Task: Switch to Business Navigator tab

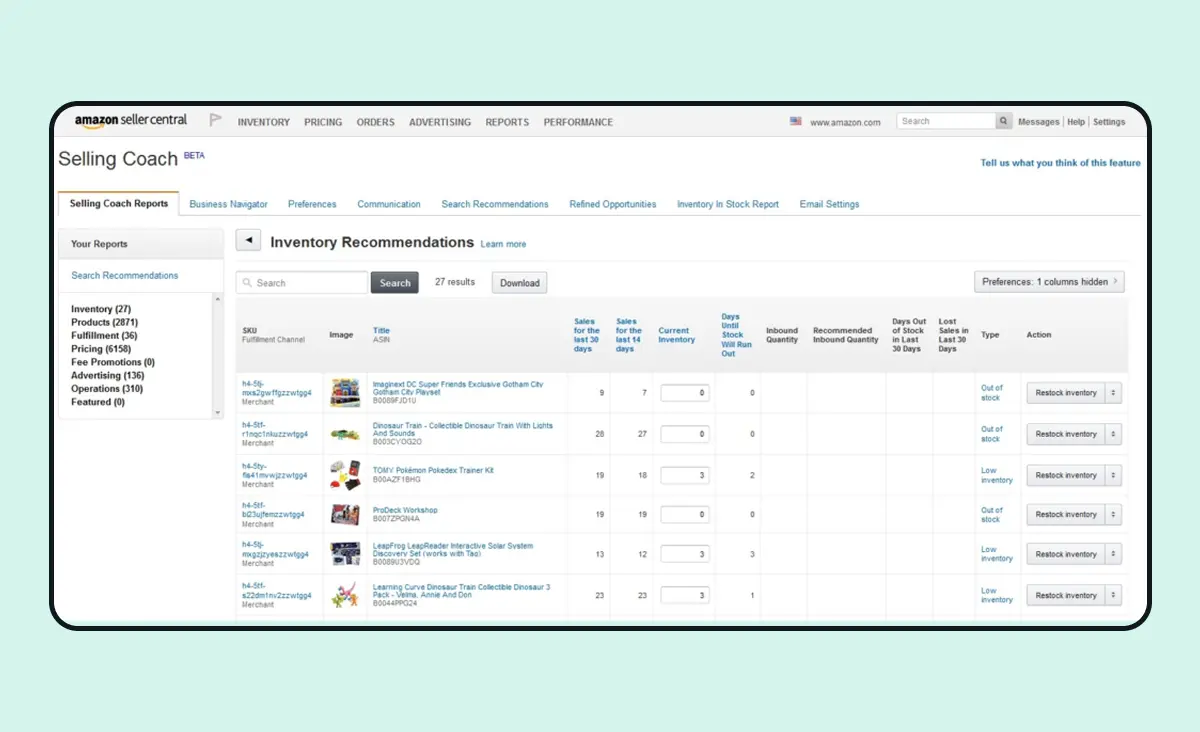Action: coord(229,204)
